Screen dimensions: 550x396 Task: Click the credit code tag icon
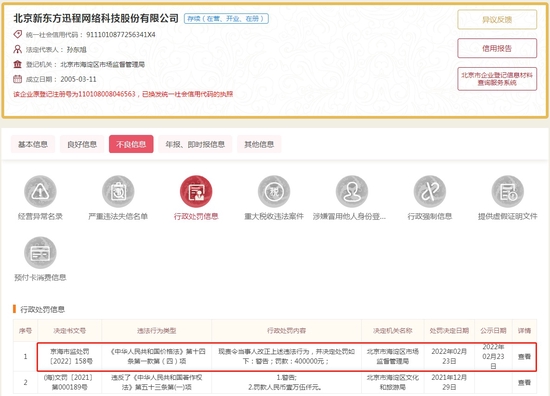click(18, 34)
